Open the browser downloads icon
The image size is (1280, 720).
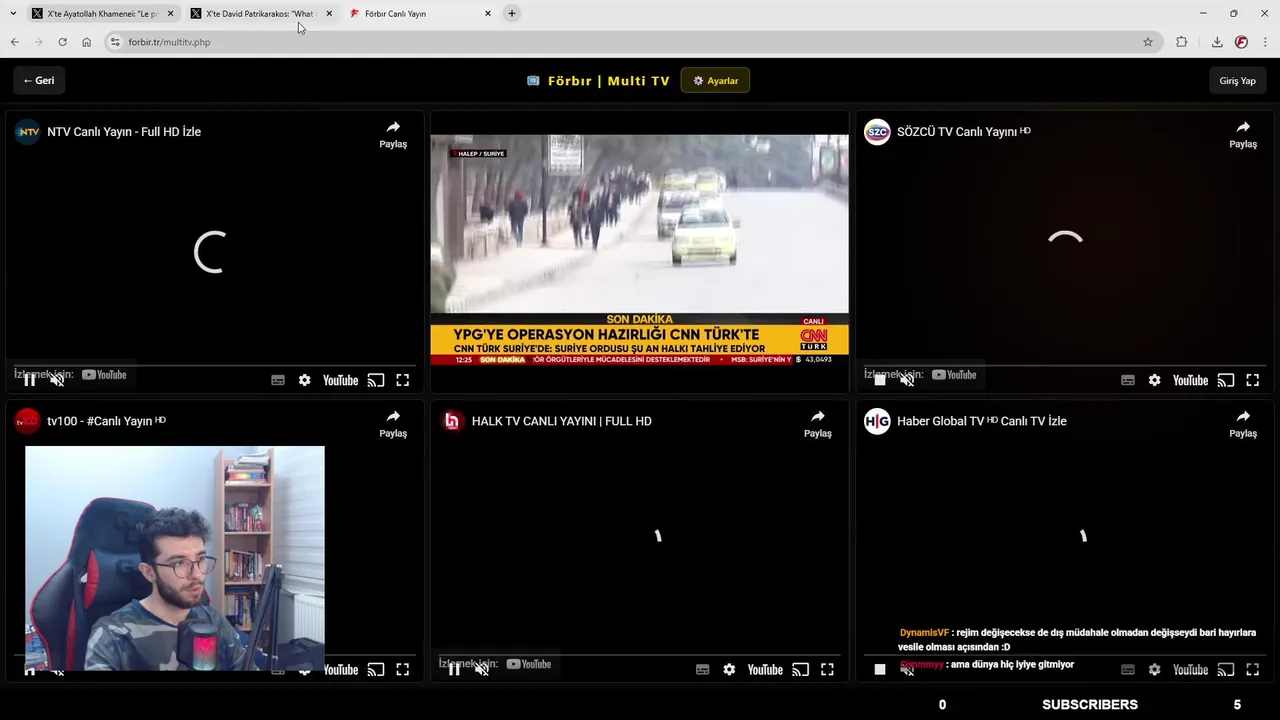(1217, 42)
